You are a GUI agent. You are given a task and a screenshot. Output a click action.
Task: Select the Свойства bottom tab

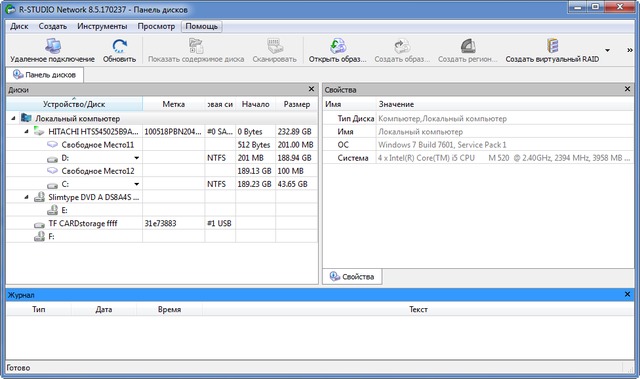[x=352, y=277]
